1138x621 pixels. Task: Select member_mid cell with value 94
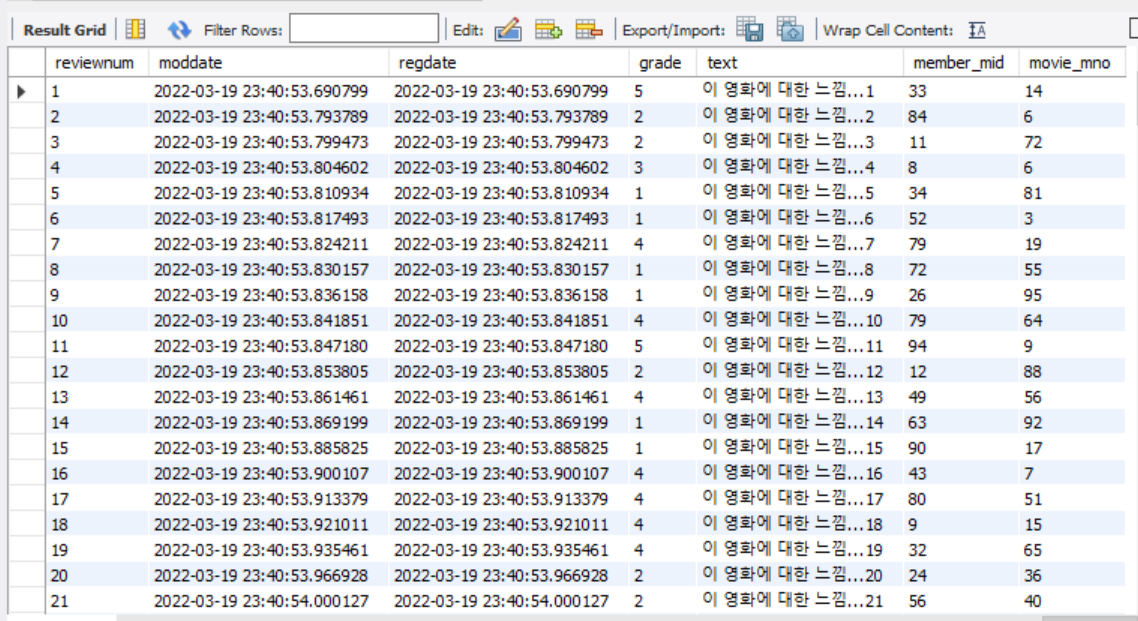pos(961,346)
